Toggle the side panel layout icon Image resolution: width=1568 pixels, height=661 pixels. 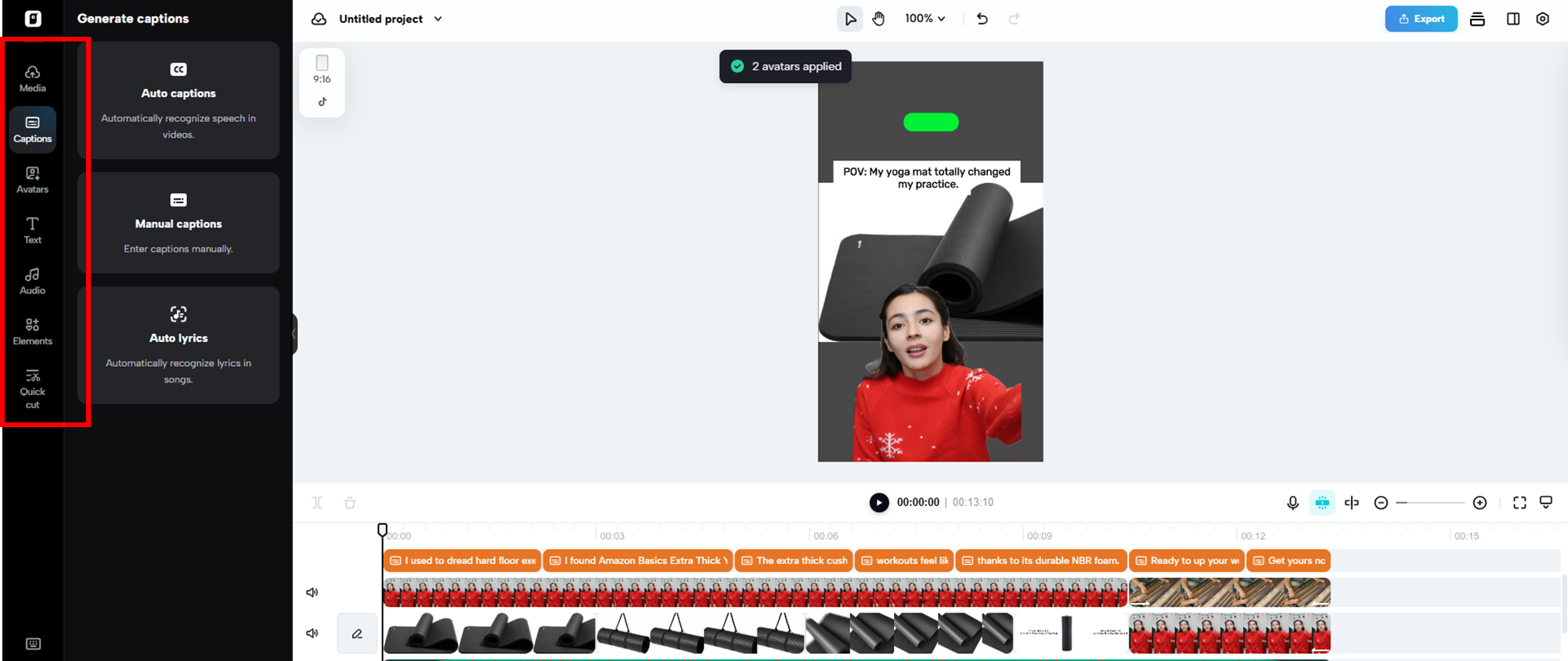tap(1512, 19)
